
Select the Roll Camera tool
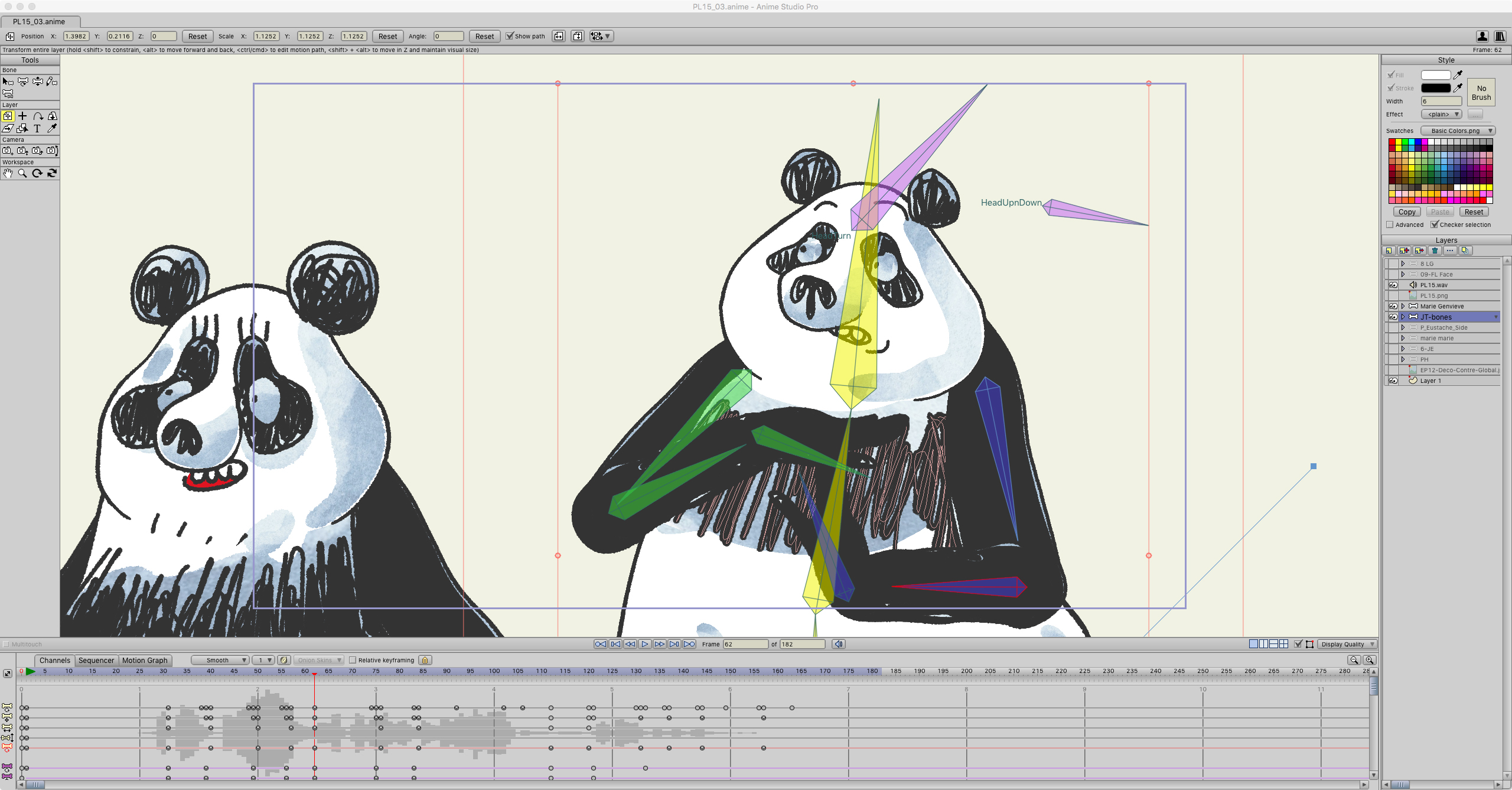(37, 151)
